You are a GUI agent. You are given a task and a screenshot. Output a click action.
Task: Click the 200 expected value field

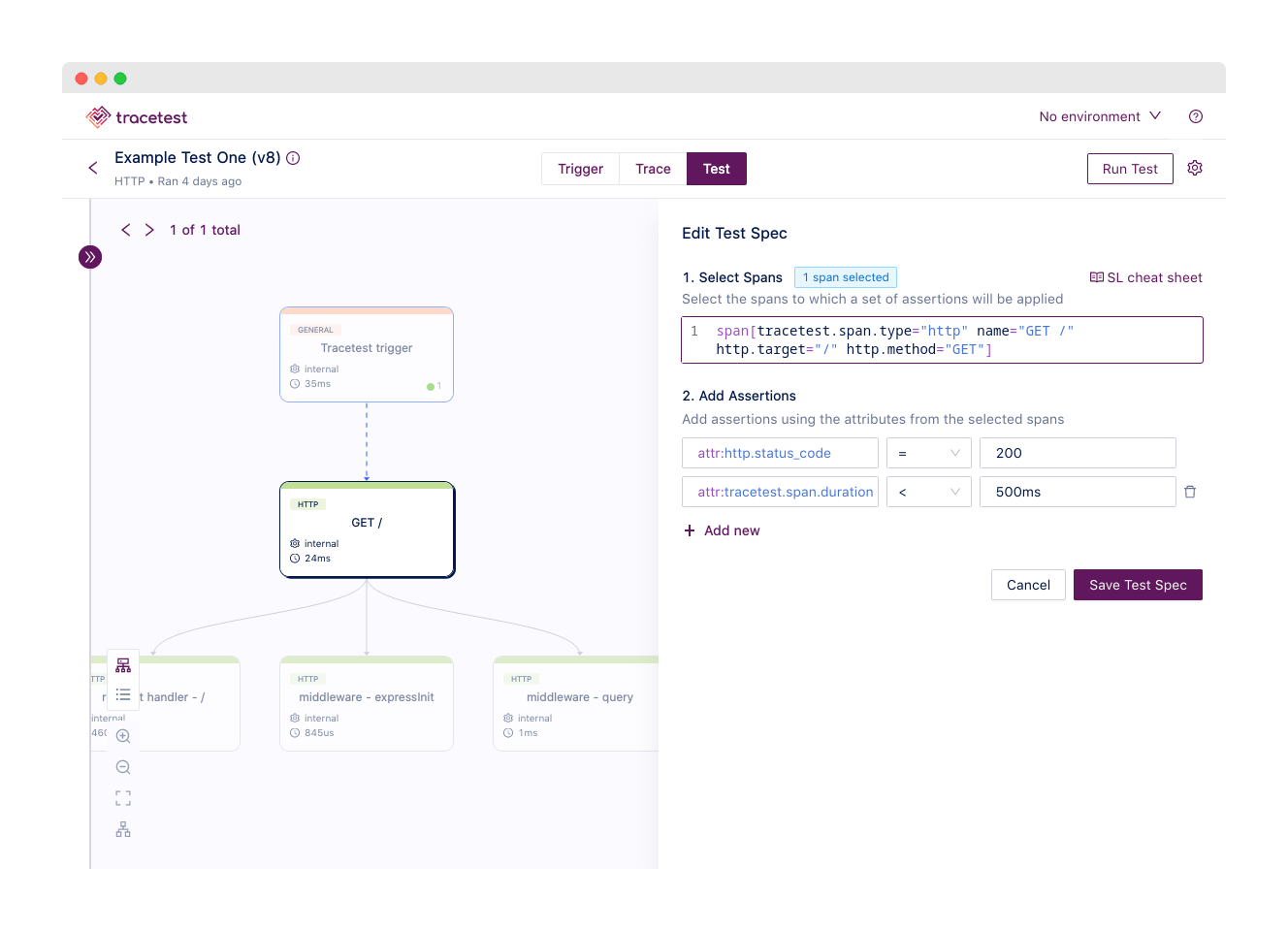(1077, 453)
